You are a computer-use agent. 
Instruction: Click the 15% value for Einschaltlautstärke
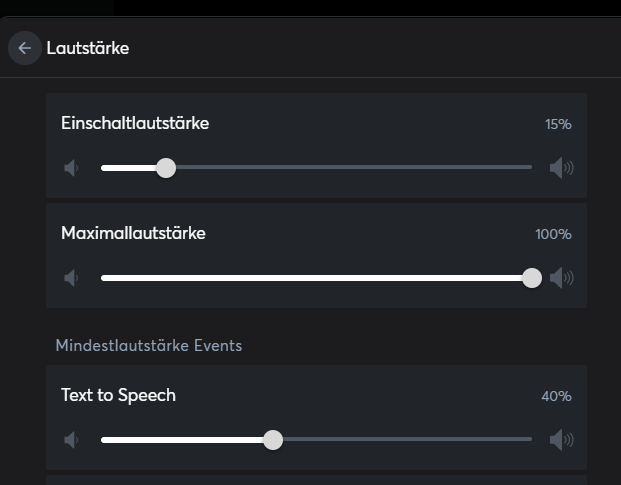tap(558, 125)
